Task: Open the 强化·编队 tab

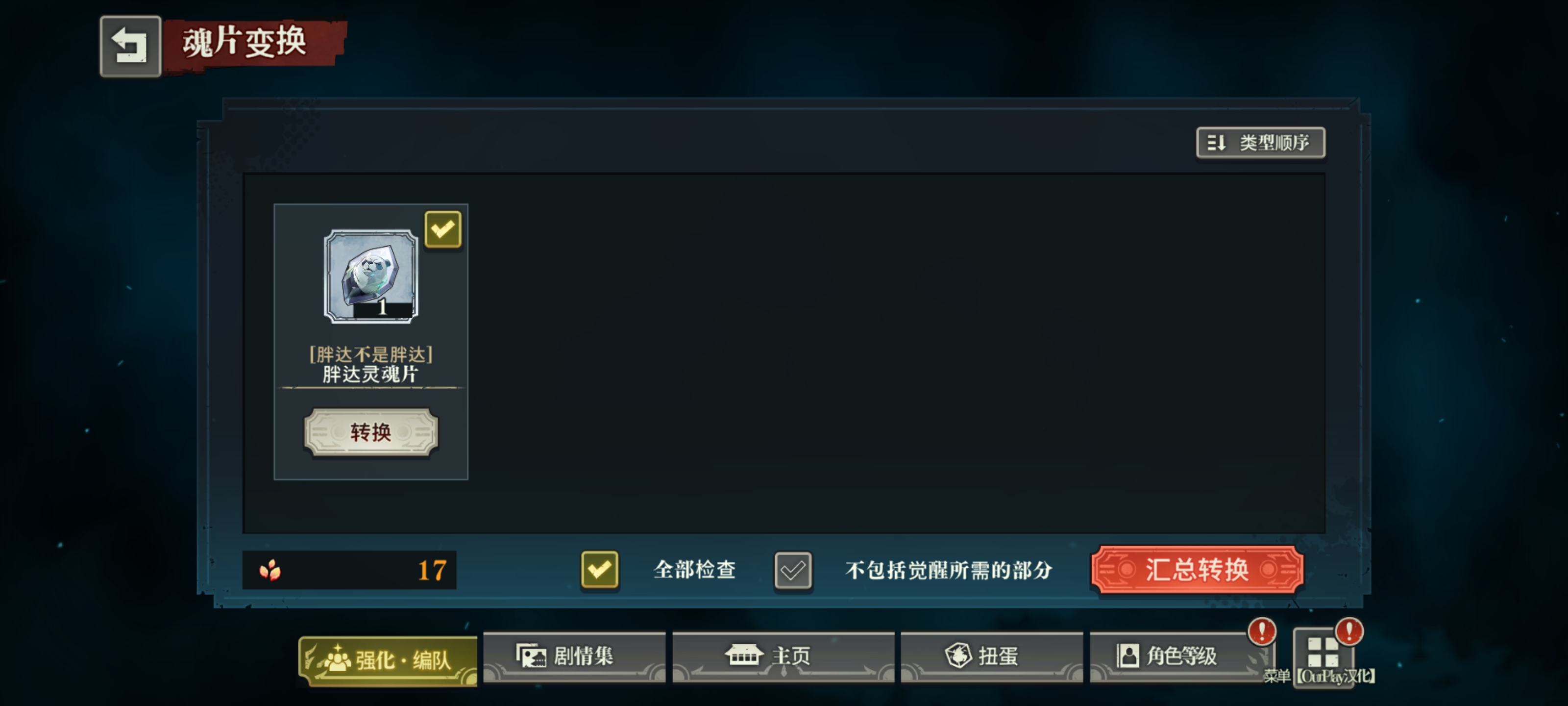Action: (388, 660)
